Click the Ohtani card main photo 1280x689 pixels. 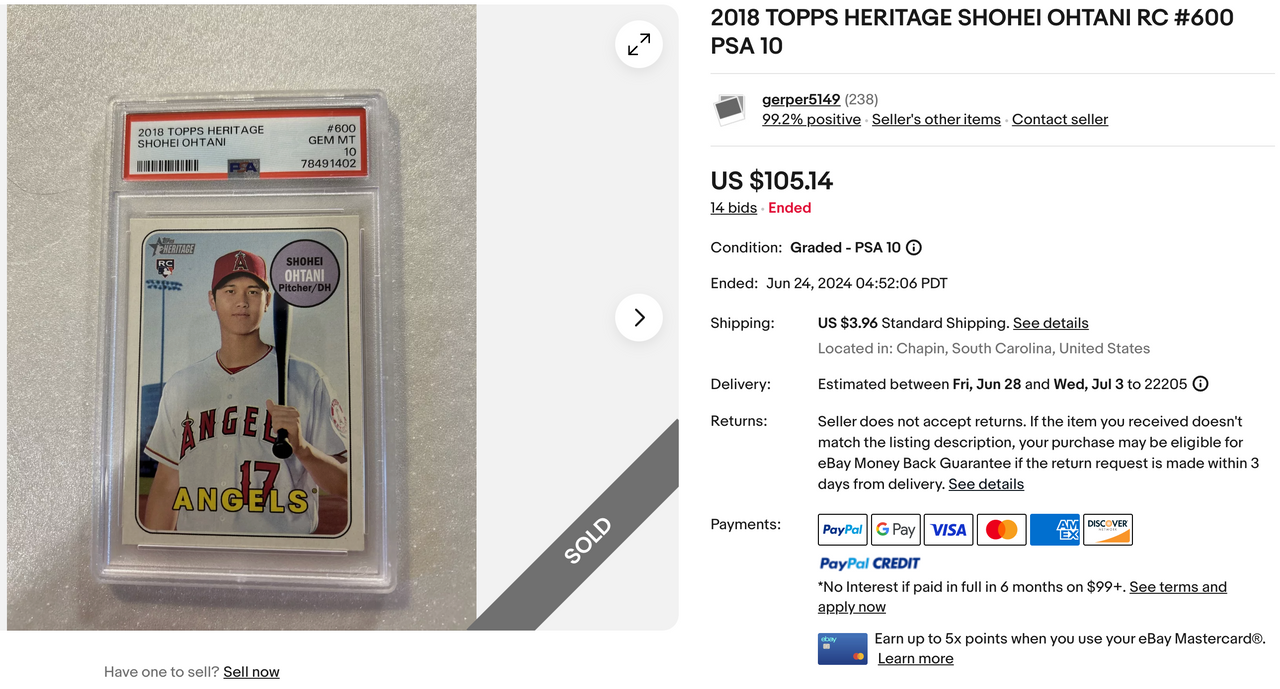242,317
